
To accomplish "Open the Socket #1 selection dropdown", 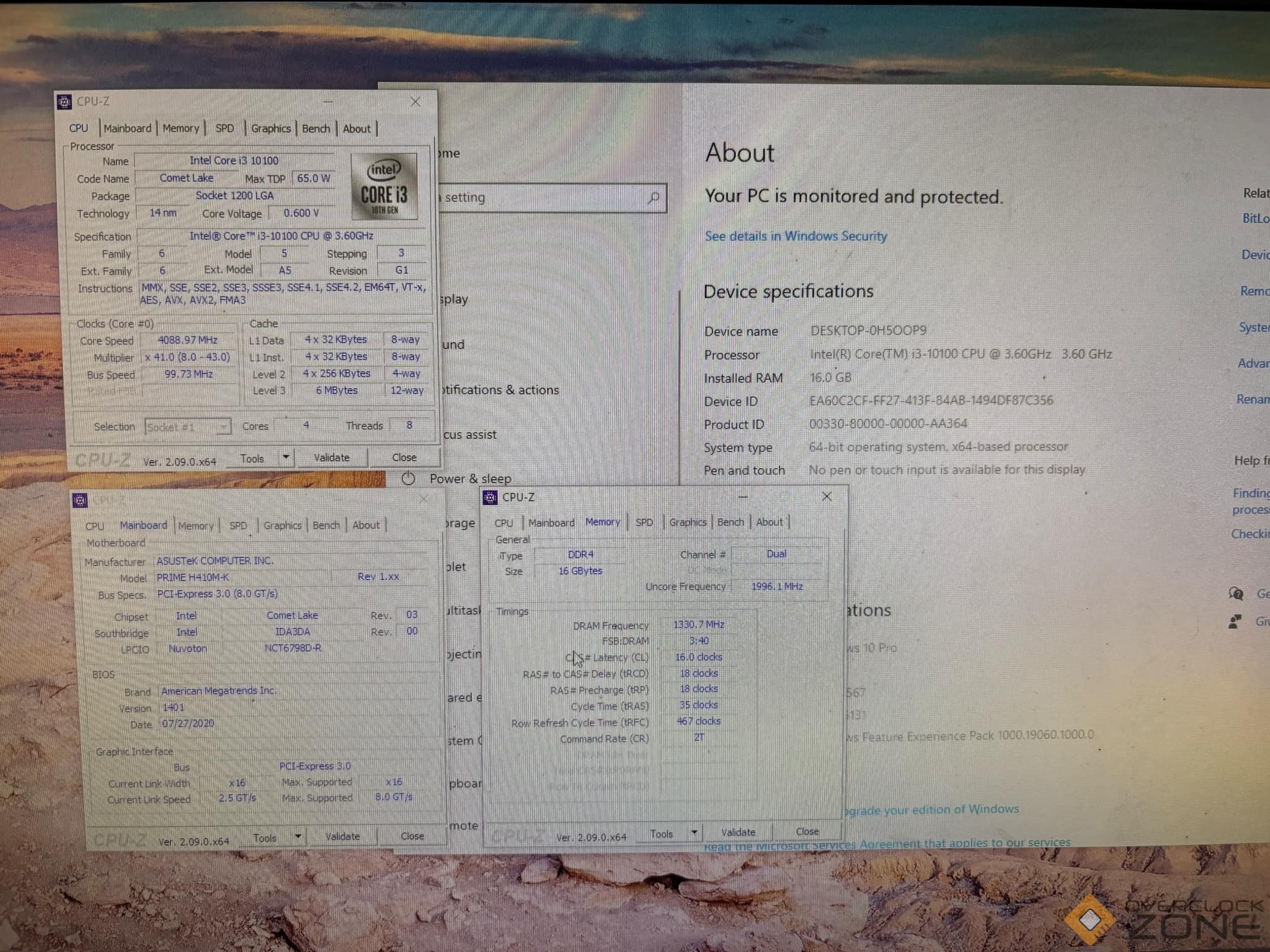I will point(223,426).
